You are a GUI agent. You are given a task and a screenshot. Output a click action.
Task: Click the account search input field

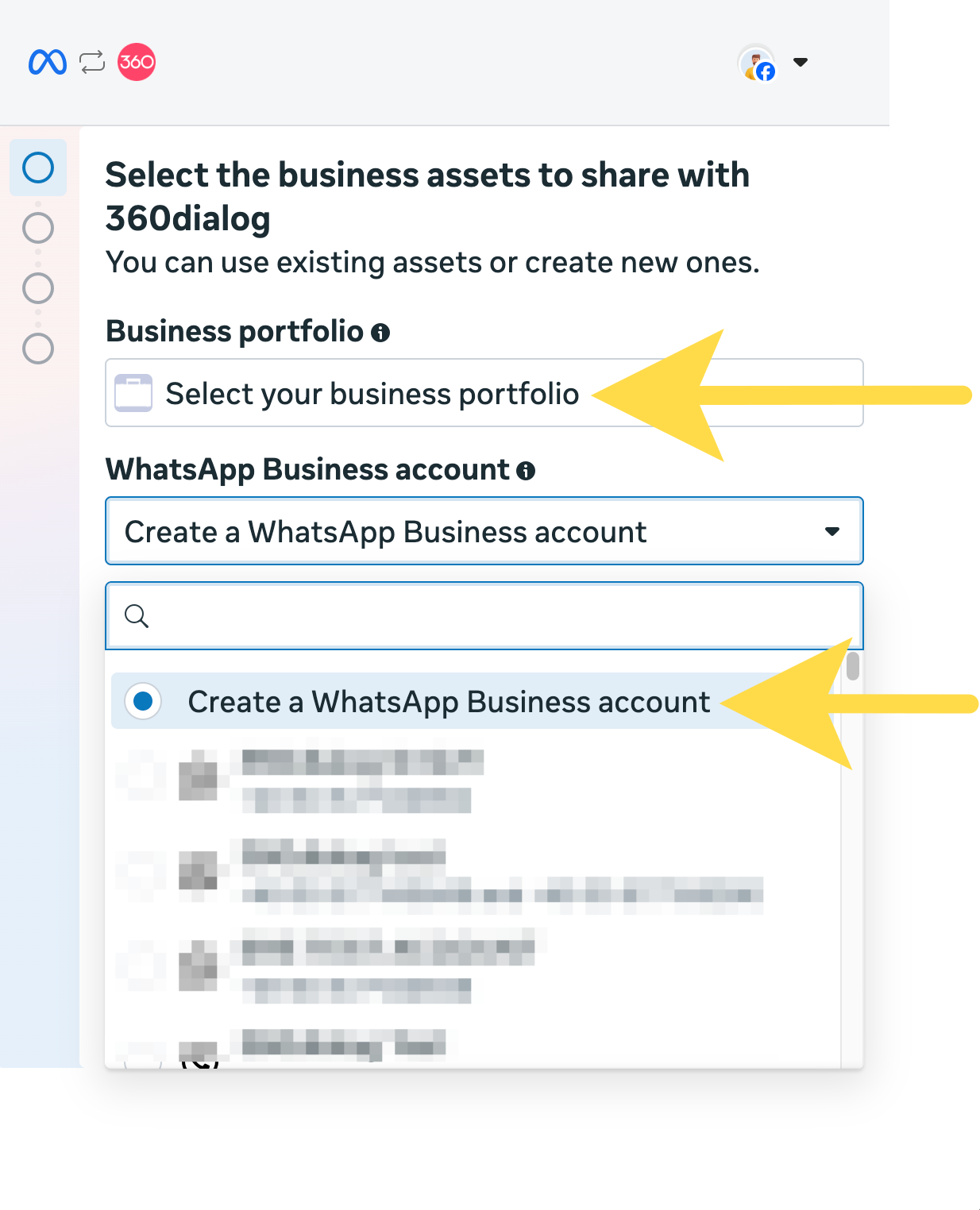(500, 616)
